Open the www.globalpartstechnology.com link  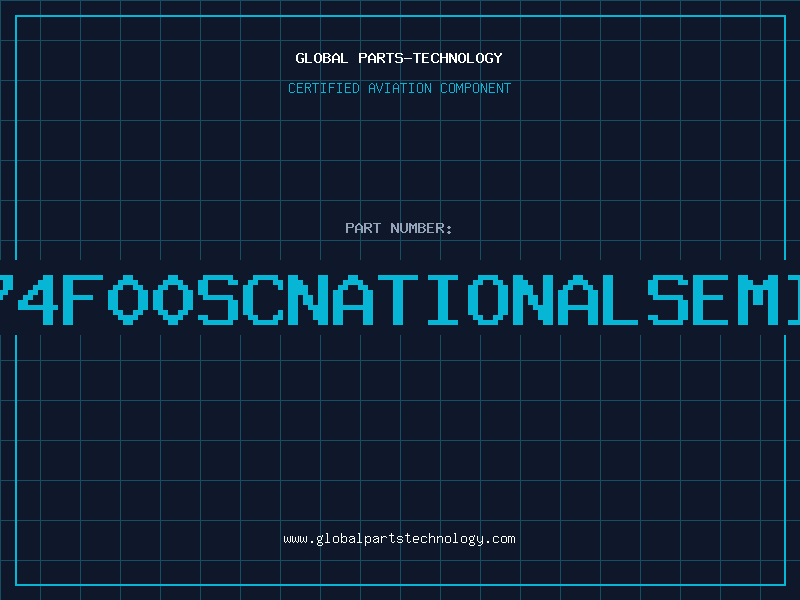coord(399,539)
